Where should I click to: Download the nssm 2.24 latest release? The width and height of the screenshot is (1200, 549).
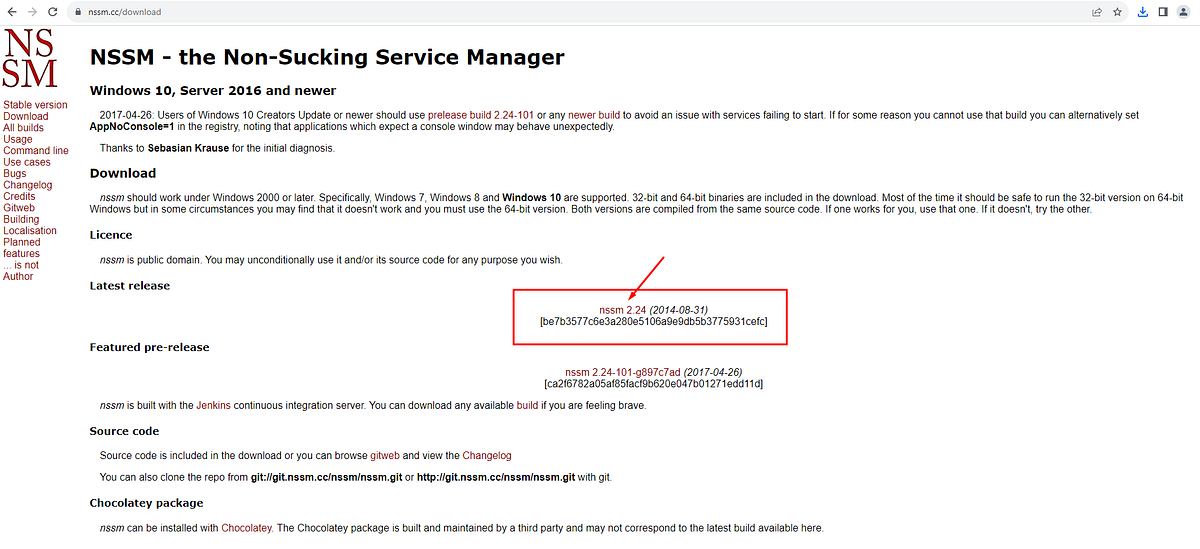(x=623, y=310)
